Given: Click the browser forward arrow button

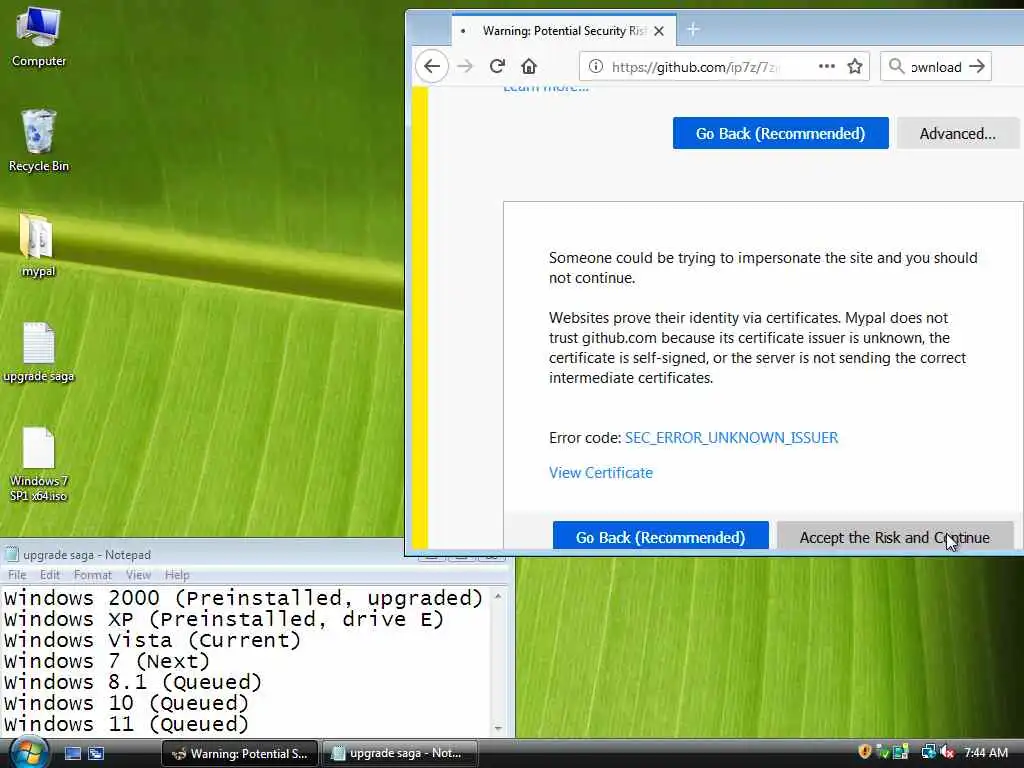Looking at the screenshot, I should [x=465, y=66].
